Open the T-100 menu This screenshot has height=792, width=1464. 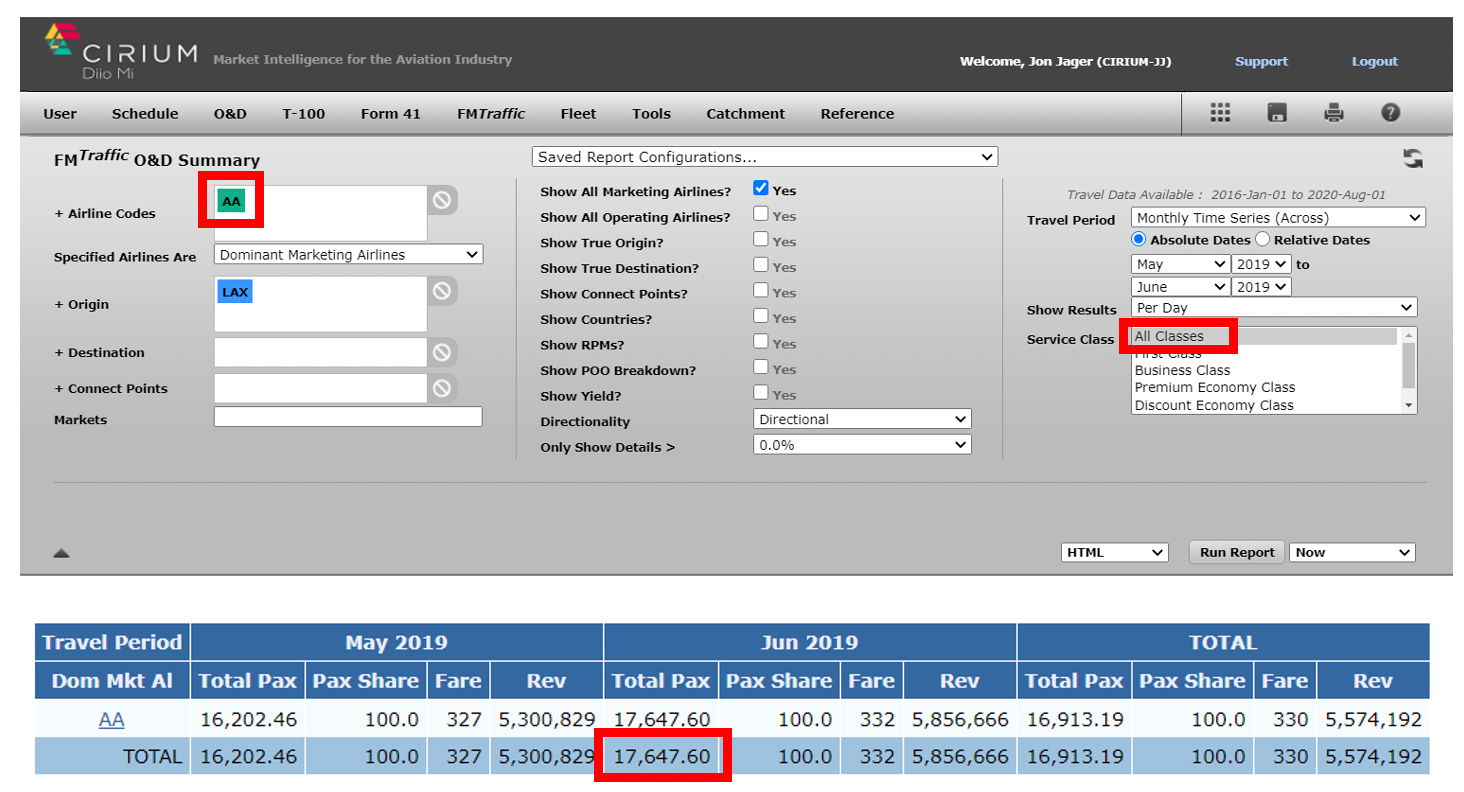click(304, 114)
